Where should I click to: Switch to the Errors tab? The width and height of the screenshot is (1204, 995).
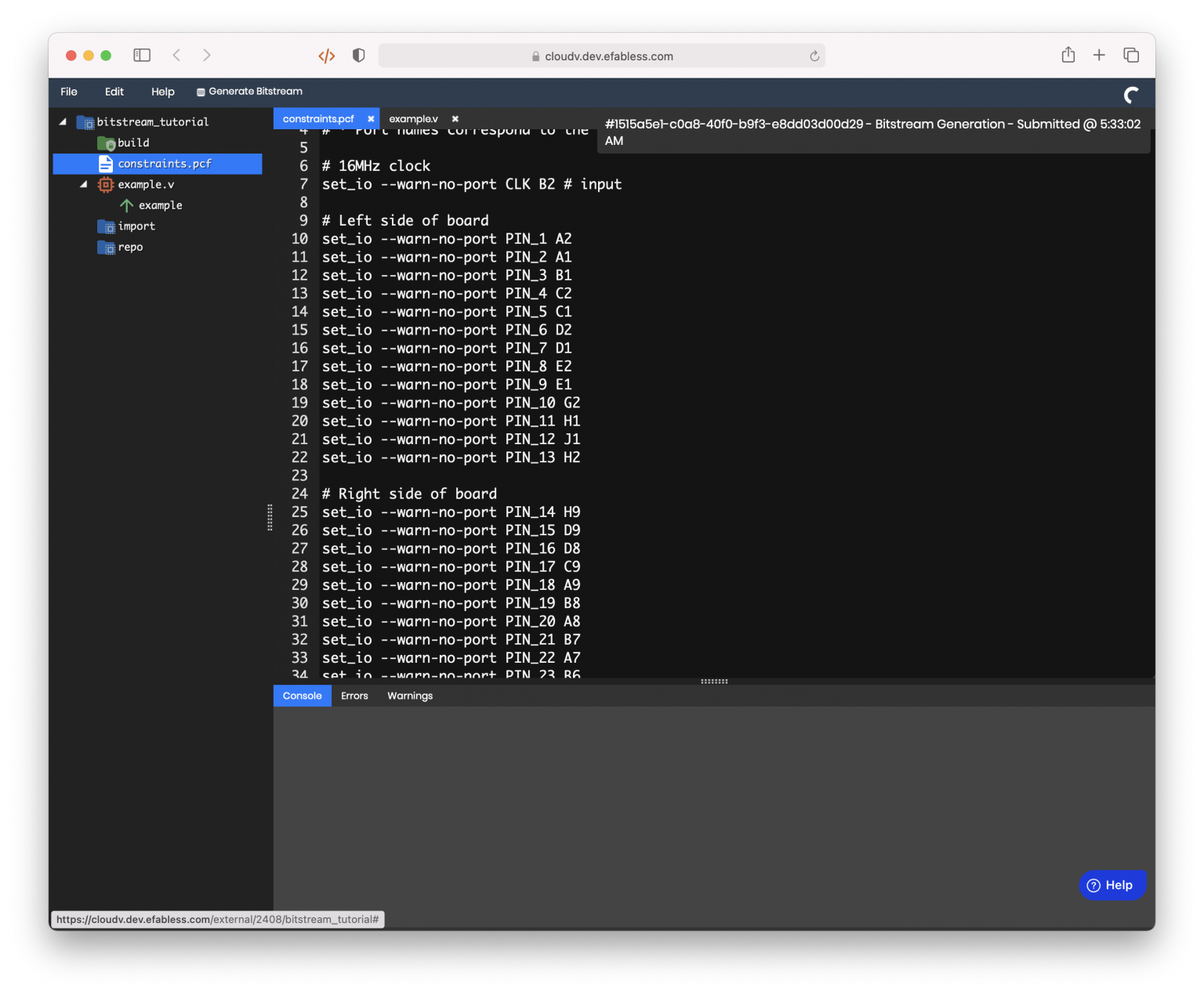(x=354, y=696)
